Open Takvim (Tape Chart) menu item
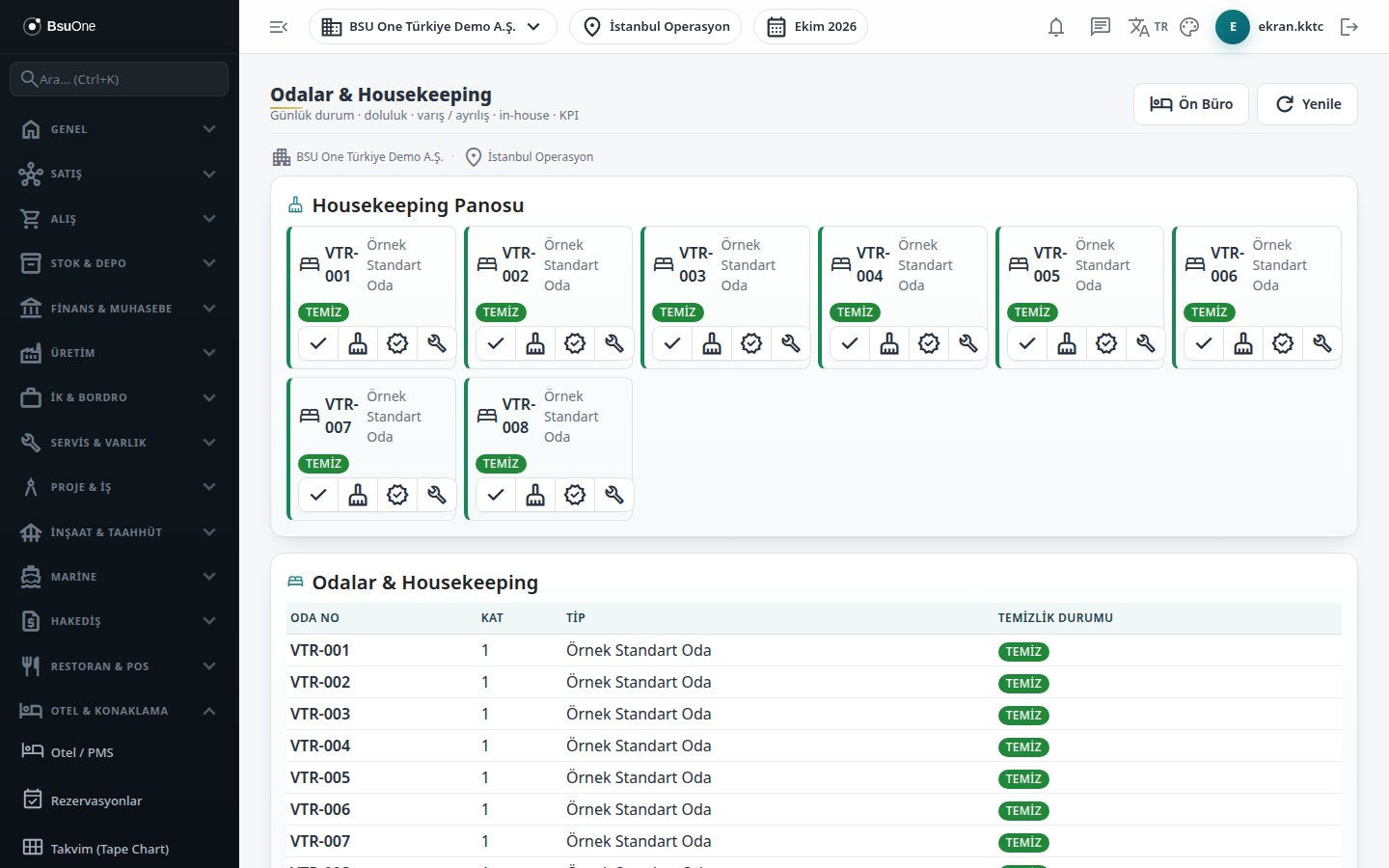Image resolution: width=1389 pixels, height=868 pixels. tap(120, 849)
